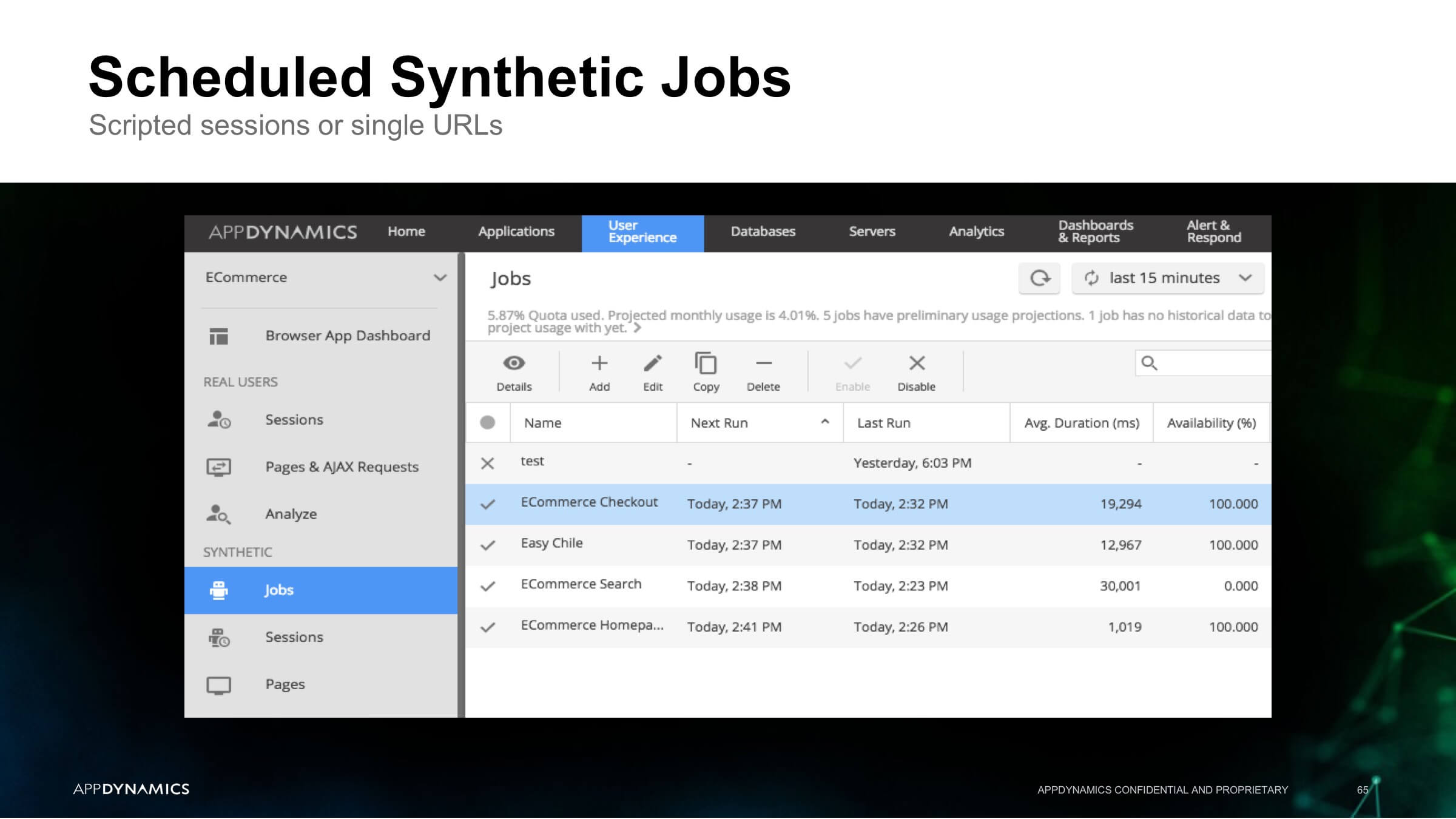
Task: Expand the ECommerce application dropdown
Action: click(x=440, y=277)
